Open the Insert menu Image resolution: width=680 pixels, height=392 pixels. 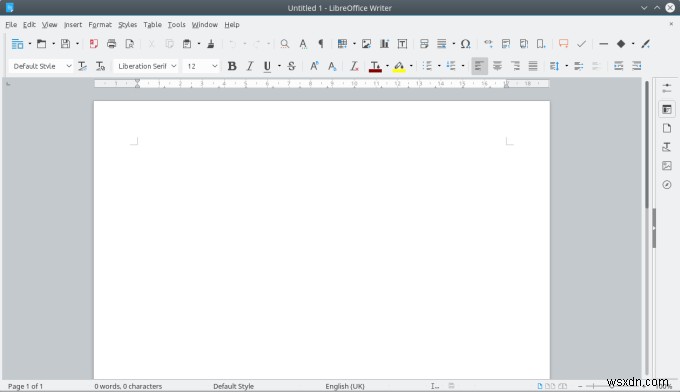[73, 25]
